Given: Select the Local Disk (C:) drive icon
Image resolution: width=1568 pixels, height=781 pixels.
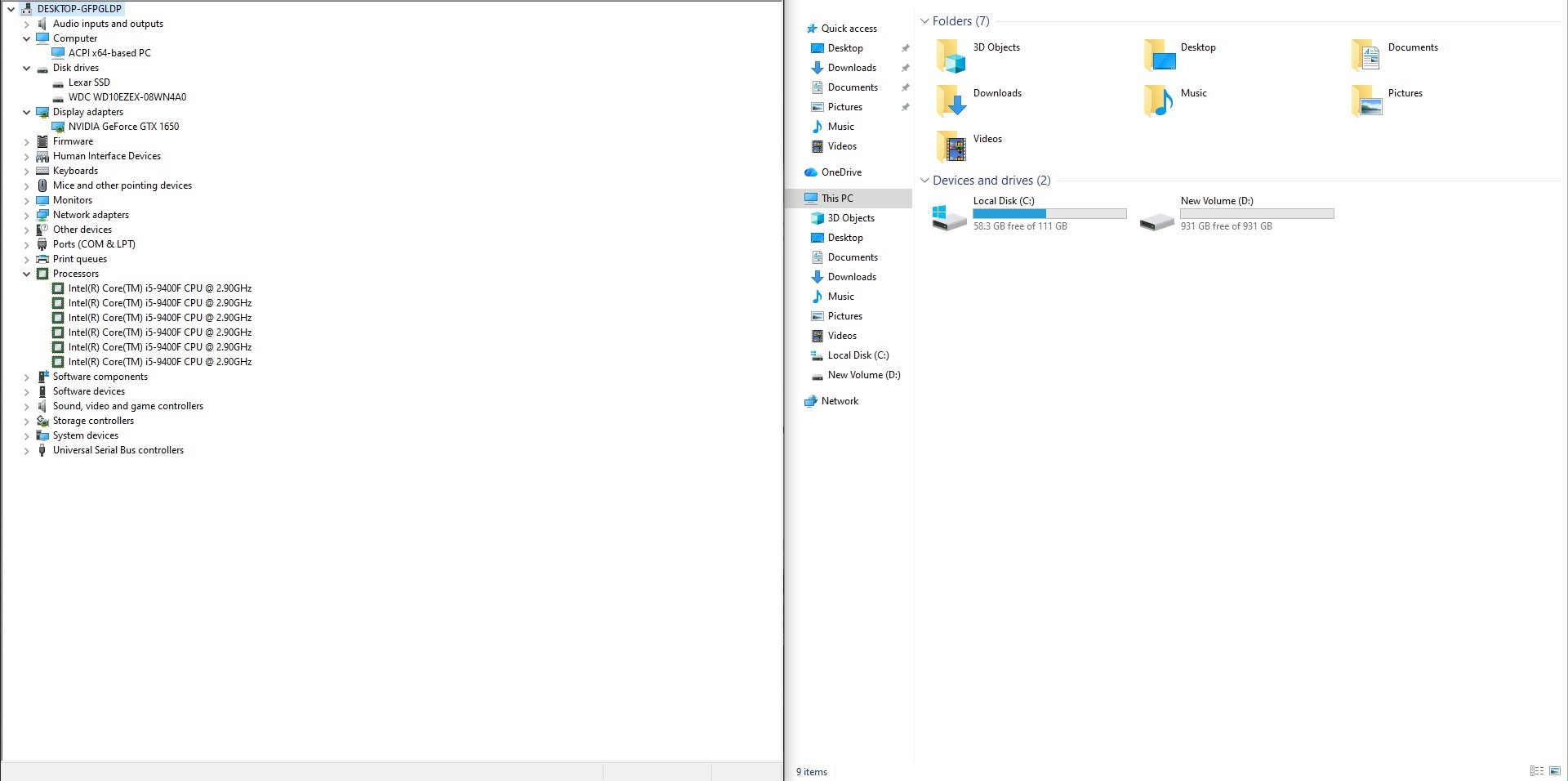Looking at the screenshot, I should (949, 217).
